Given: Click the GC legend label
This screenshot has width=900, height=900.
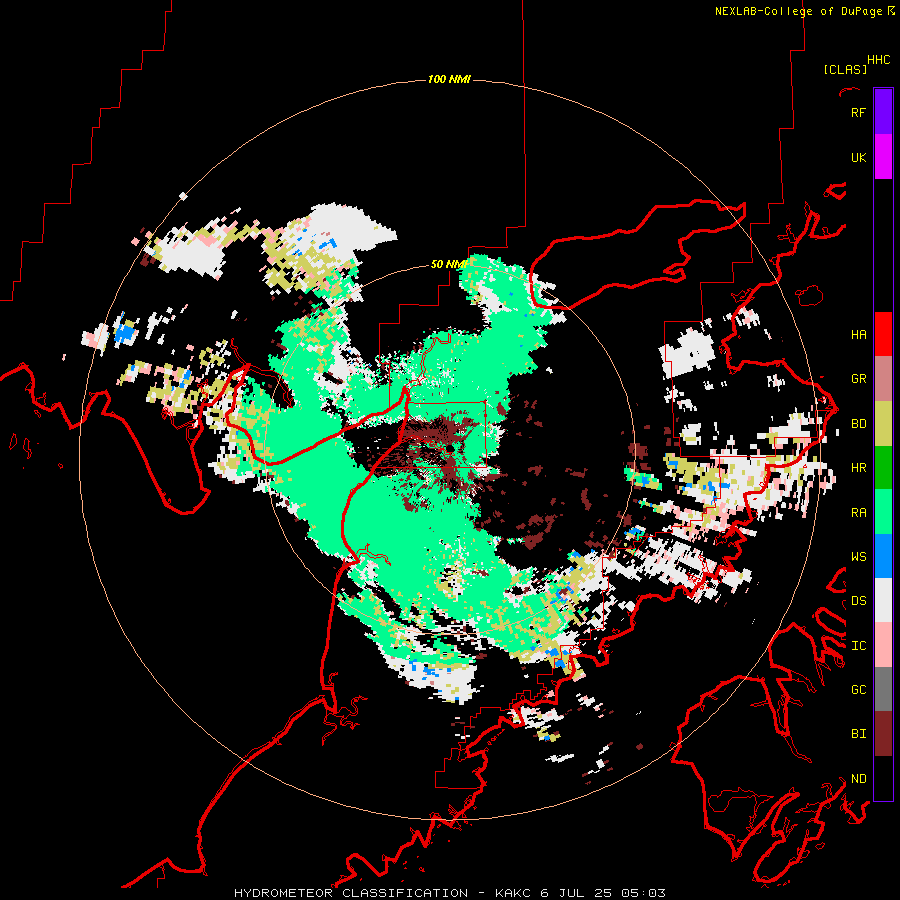Looking at the screenshot, I should tap(858, 689).
